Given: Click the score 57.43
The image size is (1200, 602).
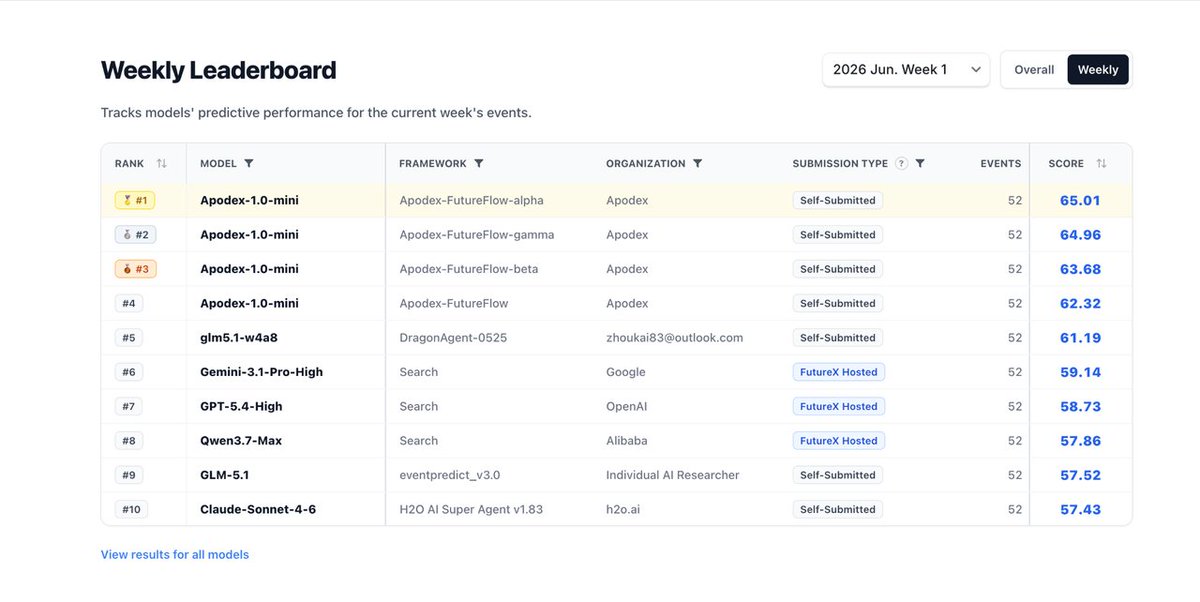Looking at the screenshot, I should [x=1080, y=509].
